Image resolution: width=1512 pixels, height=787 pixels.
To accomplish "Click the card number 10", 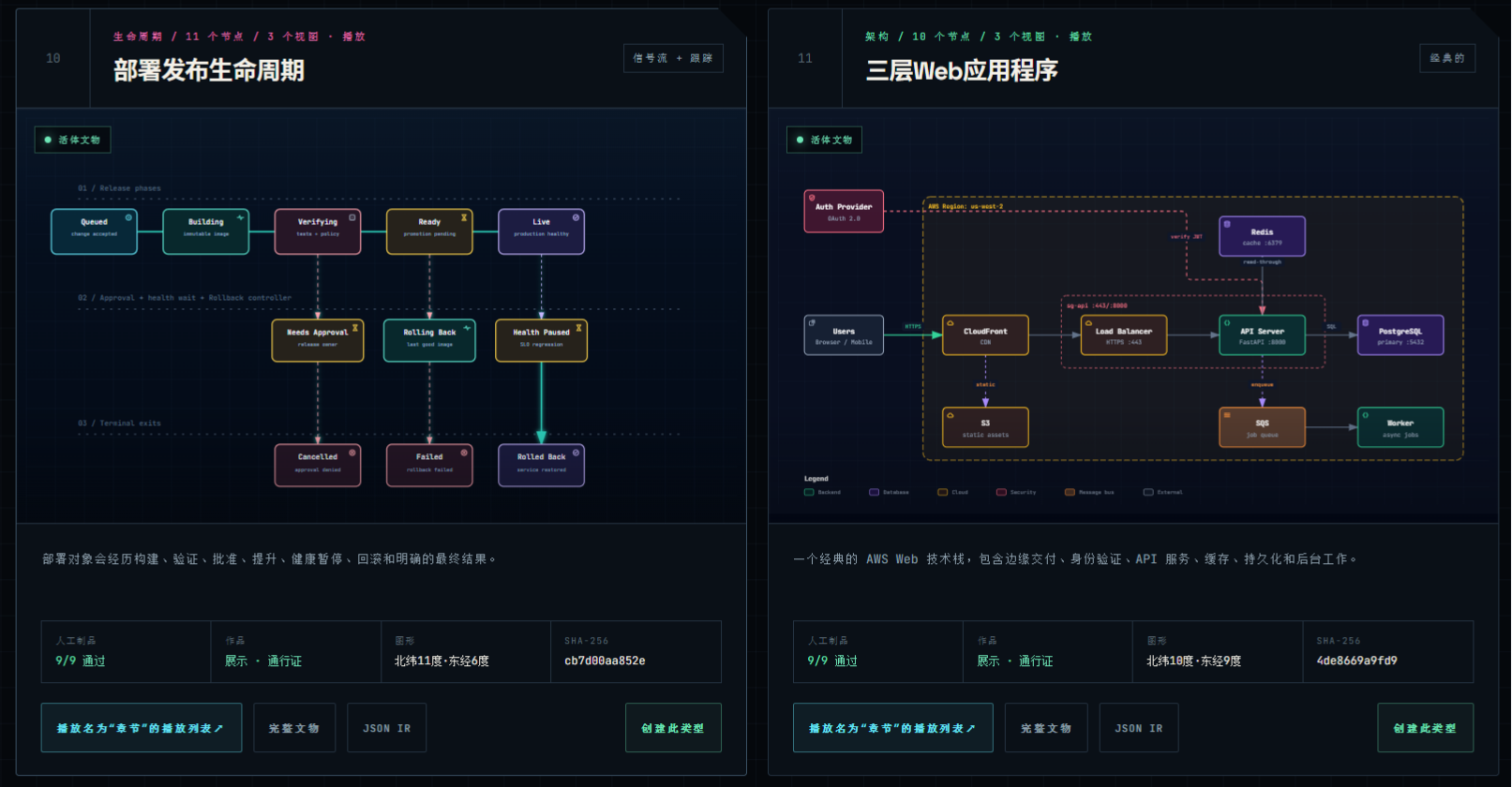I will (53, 58).
